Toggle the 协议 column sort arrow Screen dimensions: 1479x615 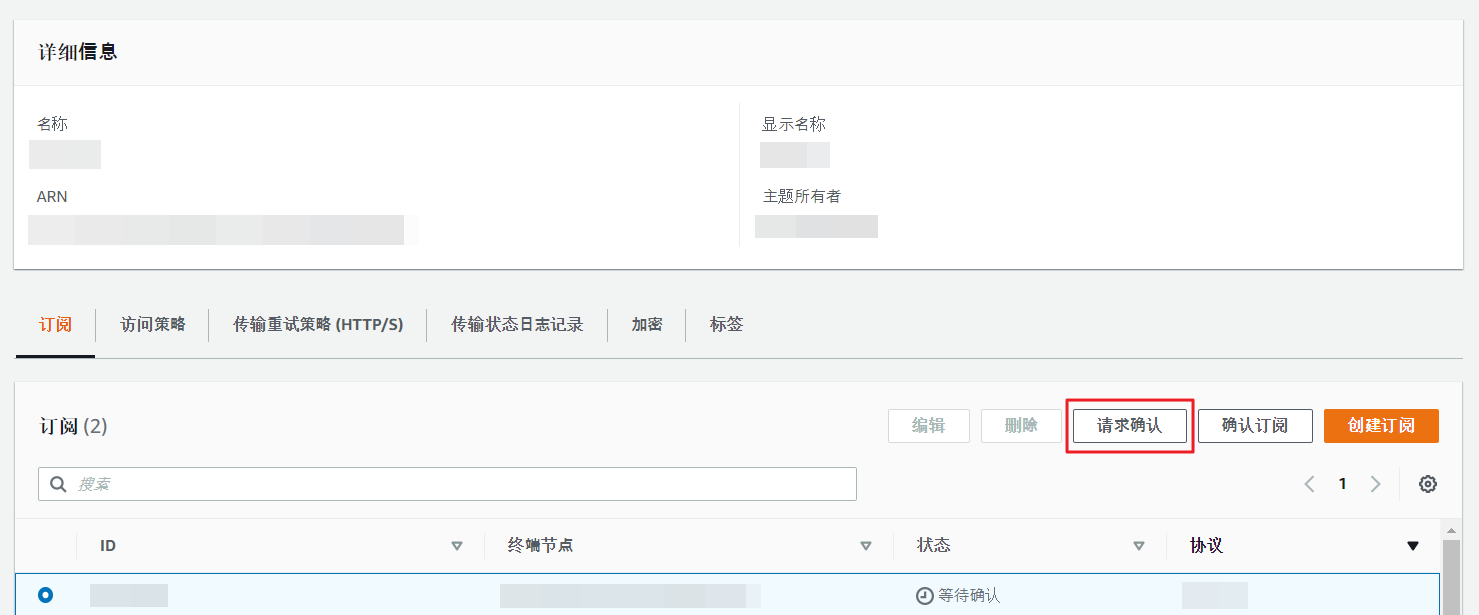1412,546
